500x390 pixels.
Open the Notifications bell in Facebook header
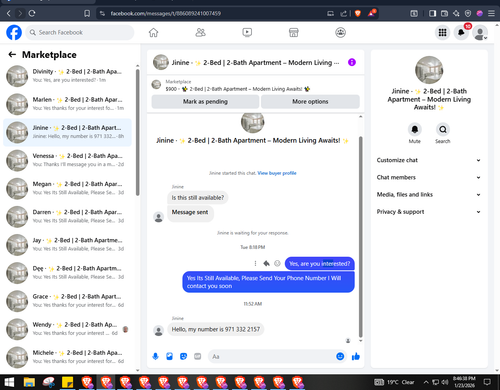[461, 32]
